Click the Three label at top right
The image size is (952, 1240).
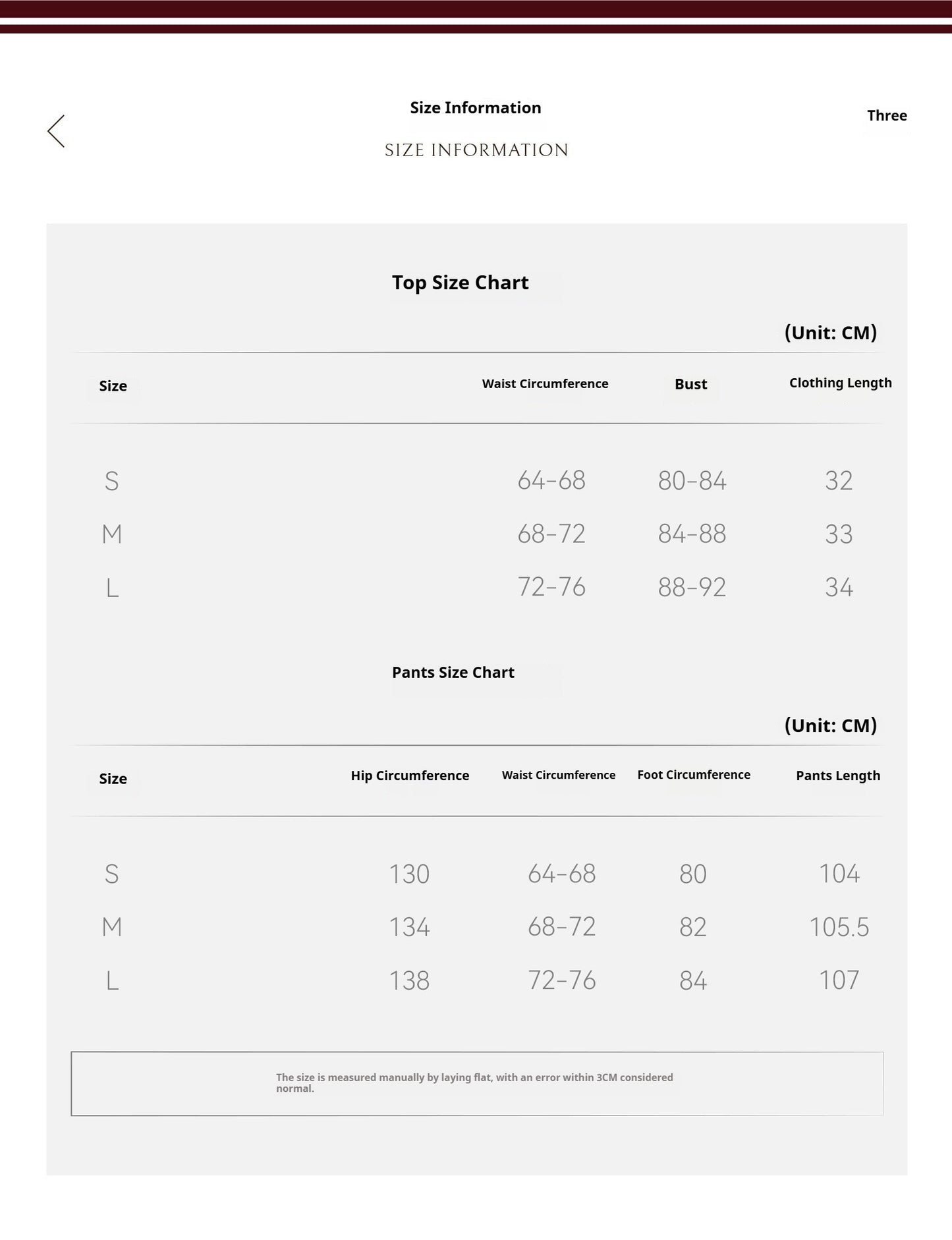click(x=887, y=115)
